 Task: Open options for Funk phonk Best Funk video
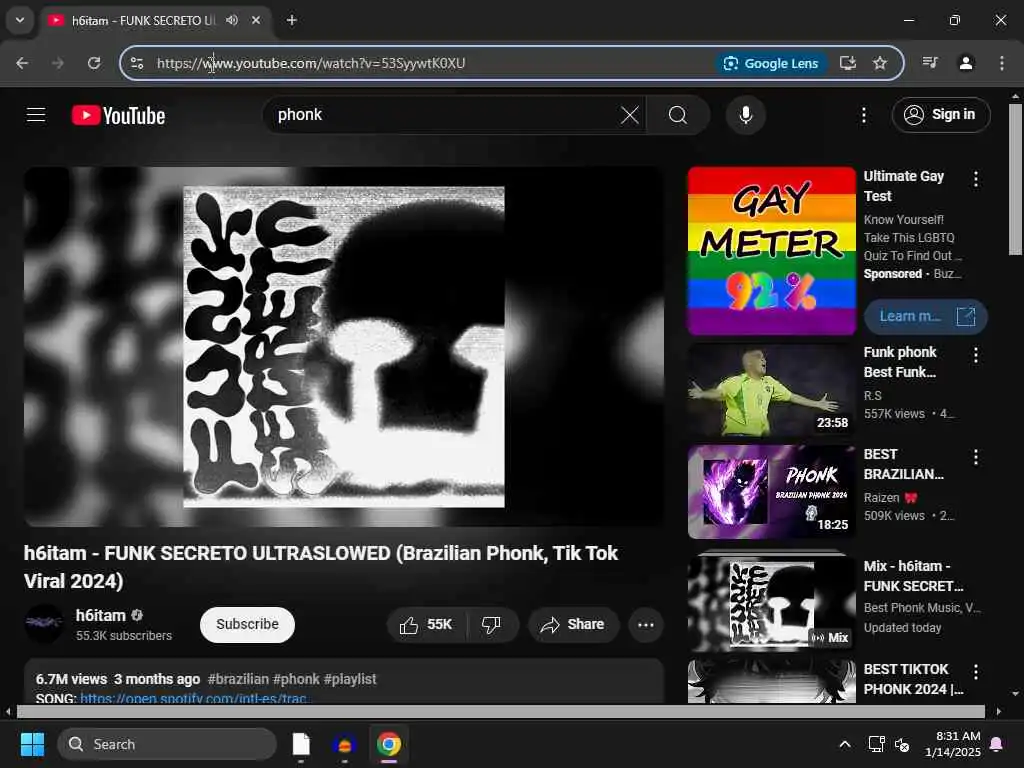point(976,355)
